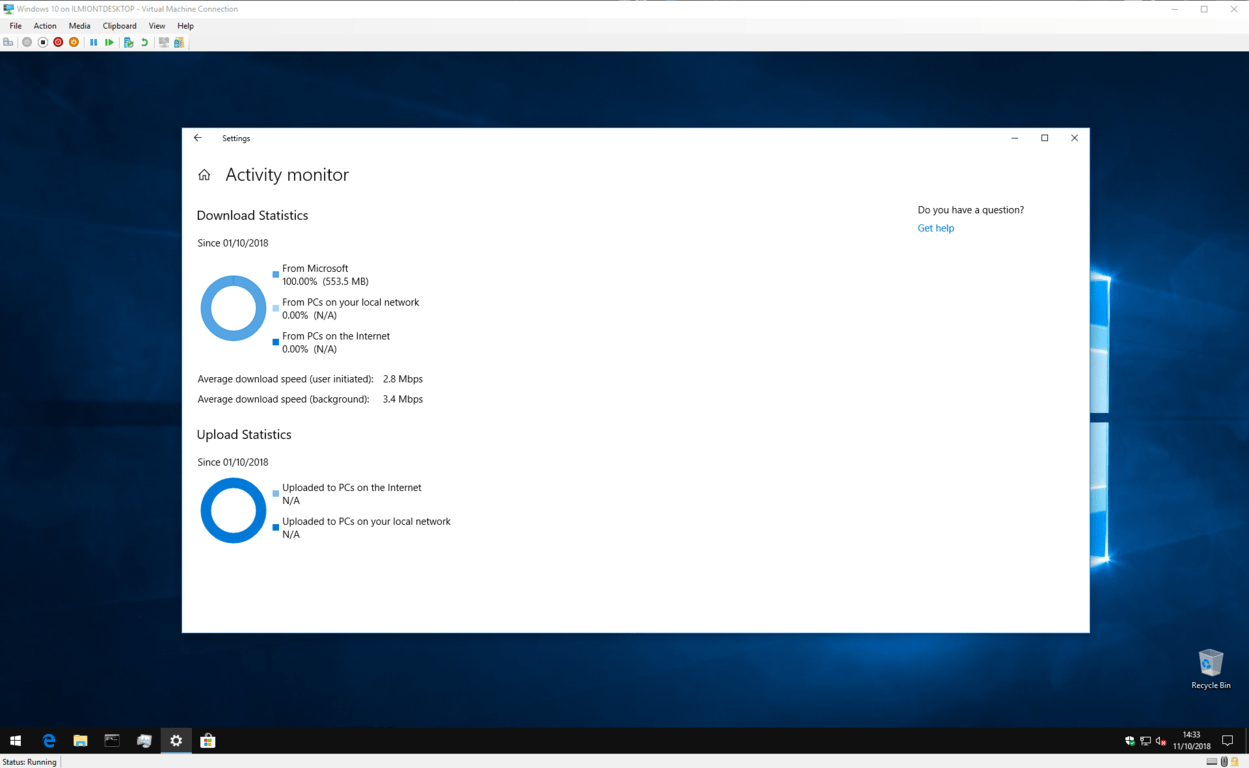Click the muted volume tray icon
The image size is (1249, 768).
pyautogui.click(x=1161, y=741)
